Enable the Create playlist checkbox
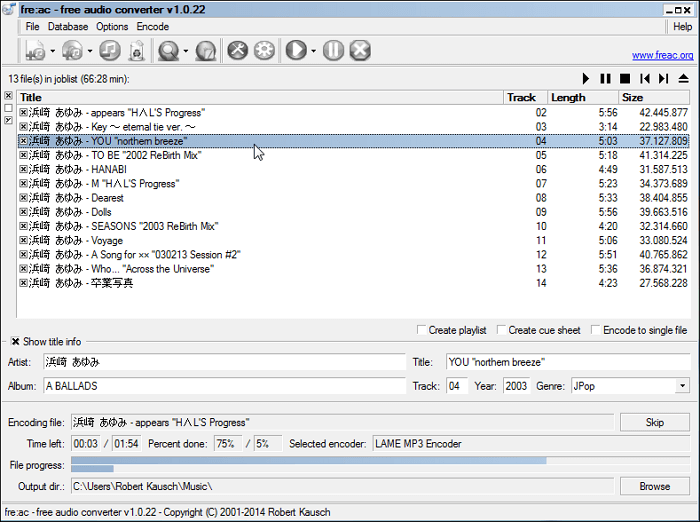The height and width of the screenshot is (522, 700). tap(421, 330)
